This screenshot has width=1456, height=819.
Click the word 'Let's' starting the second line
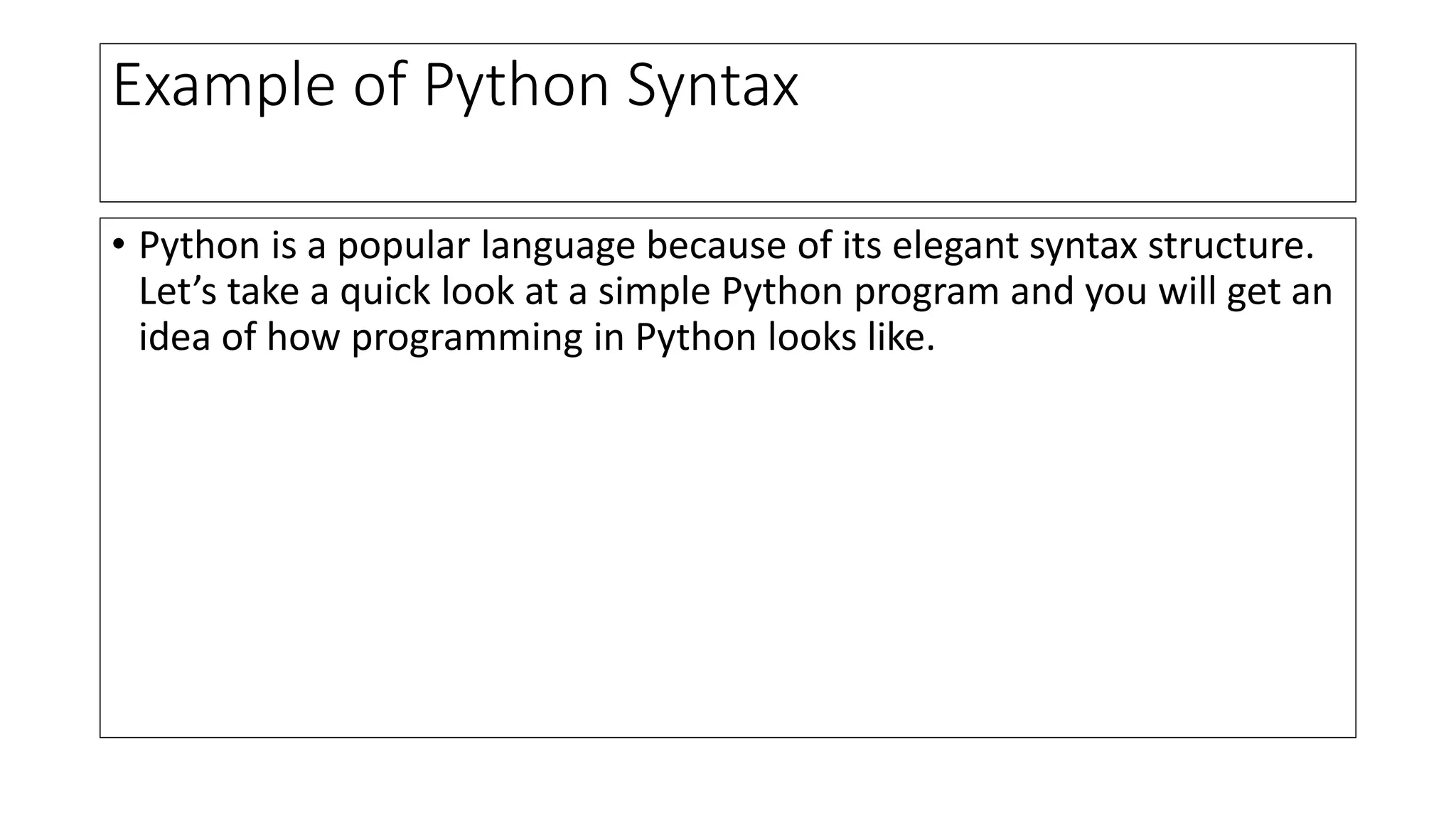coord(177,291)
